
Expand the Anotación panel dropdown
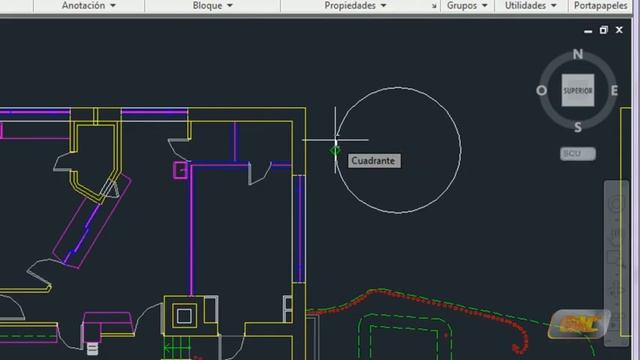click(89, 6)
